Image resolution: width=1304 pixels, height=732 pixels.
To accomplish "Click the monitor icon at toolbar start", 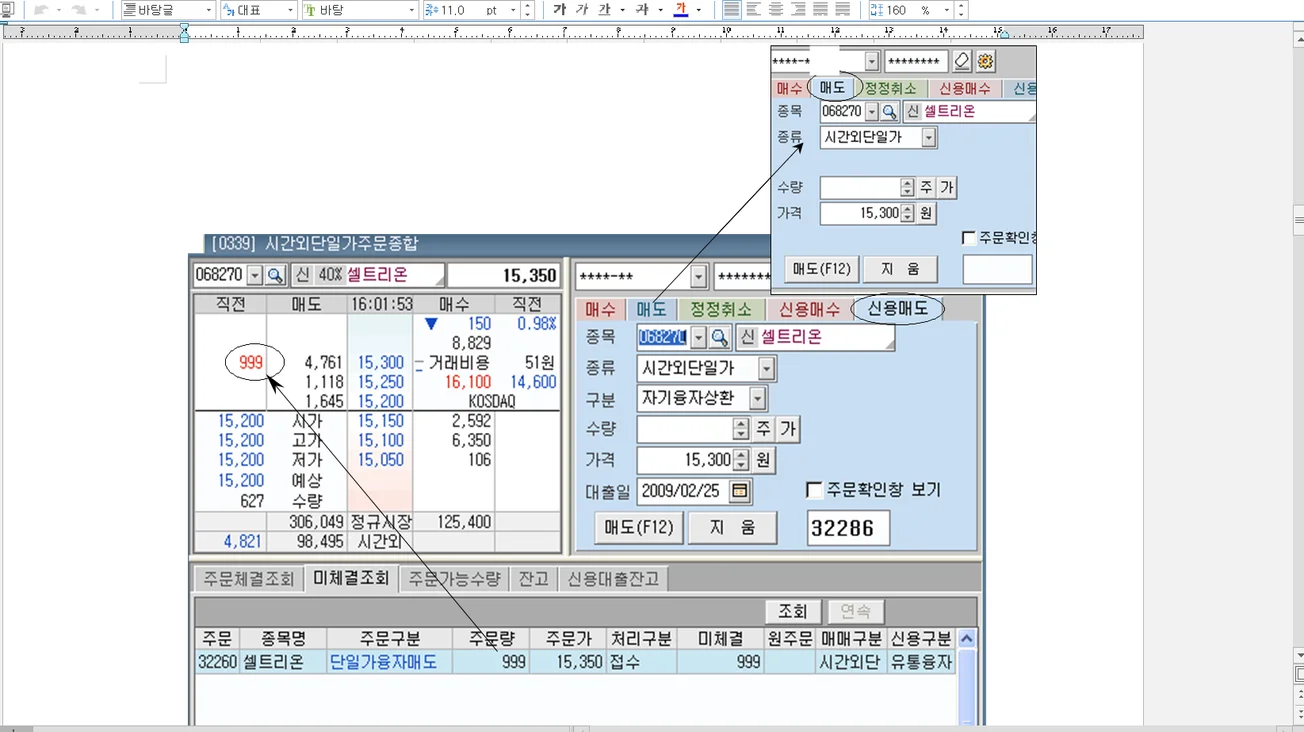I will tap(7, 10).
